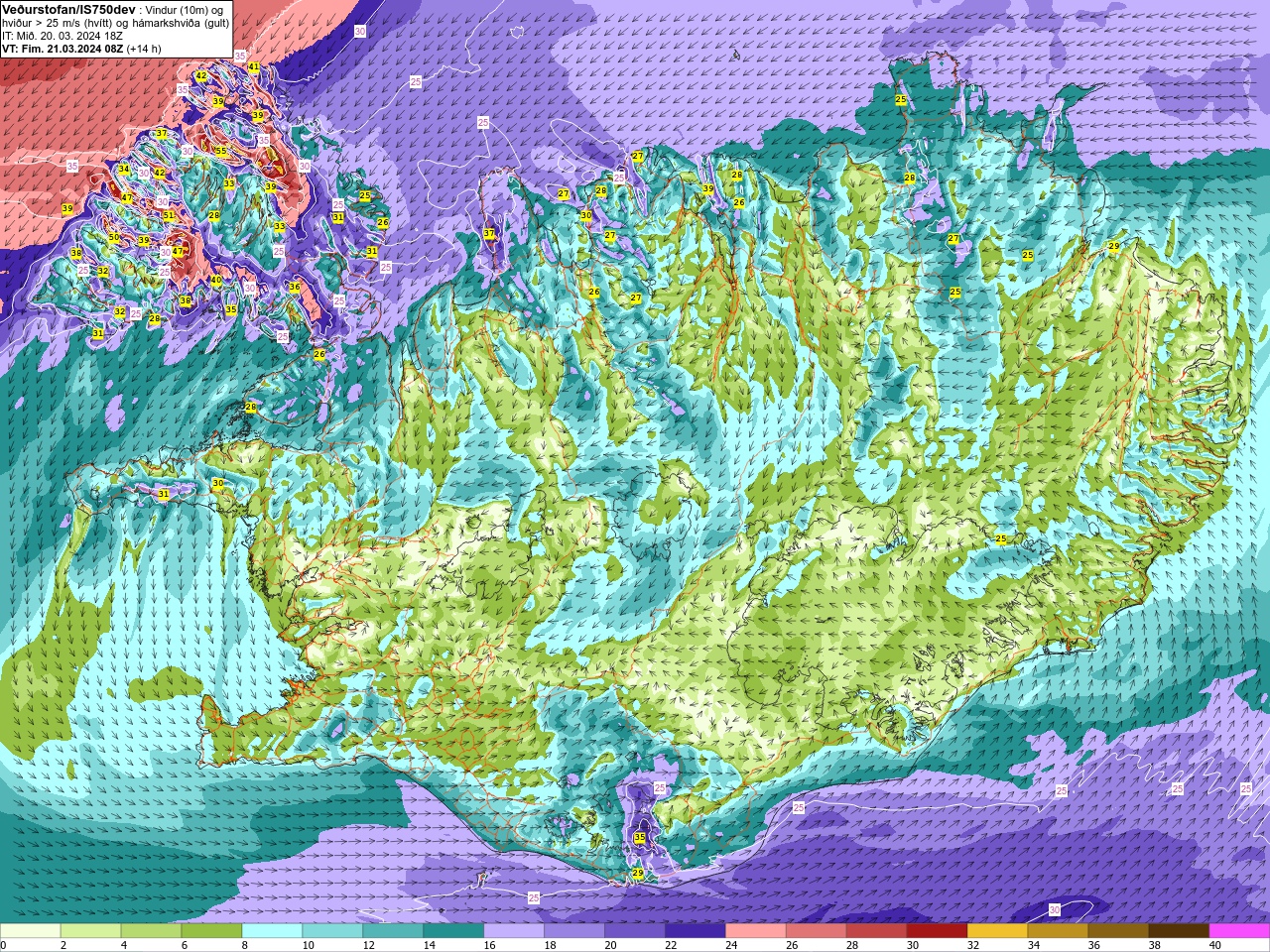Select the yellow 51 gust label
Viewport: 1270px width, 952px height.
(169, 215)
